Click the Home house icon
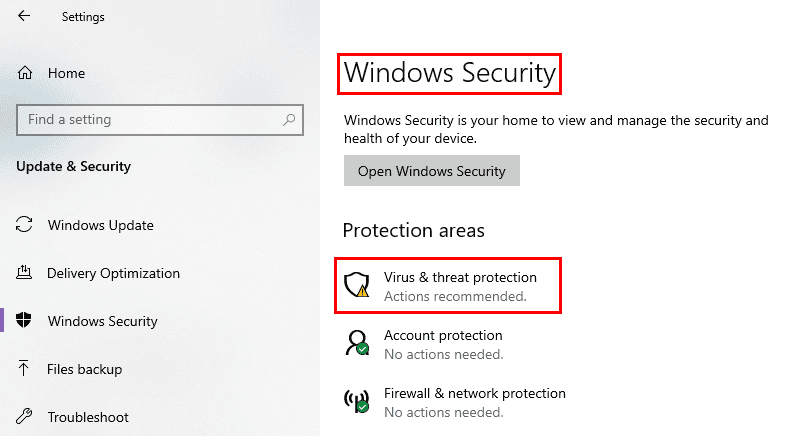 [x=25, y=73]
